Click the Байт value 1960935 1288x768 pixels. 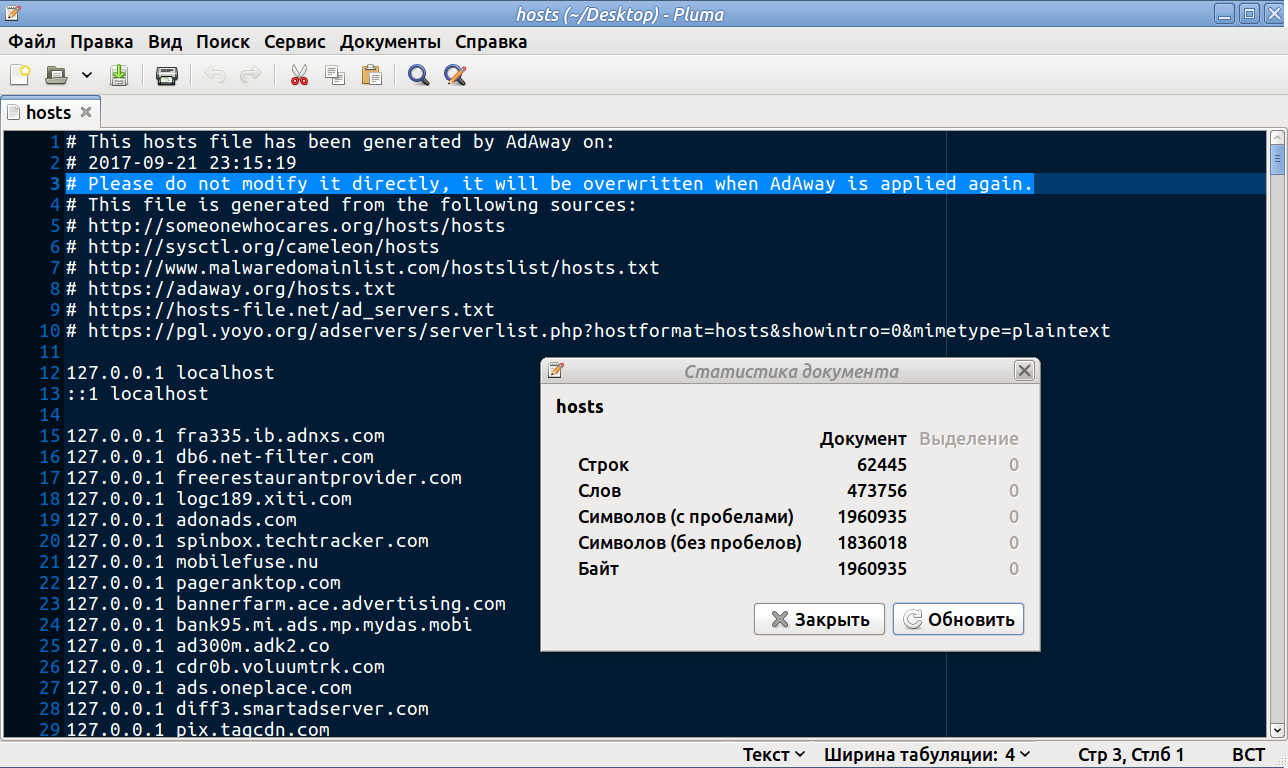(872, 569)
